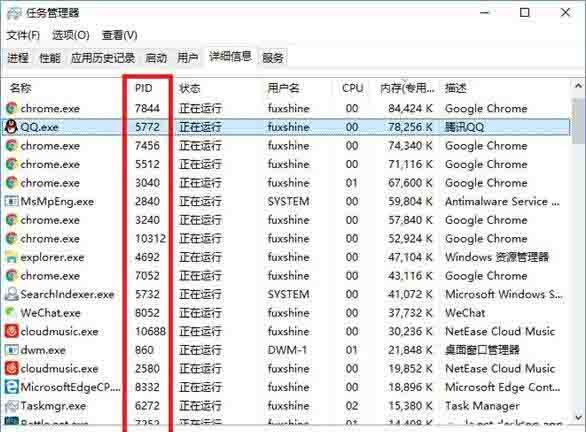Switch to the 应用历史记录 tab
Image resolution: width=586 pixels, height=432 pixels.
[x=103, y=58]
